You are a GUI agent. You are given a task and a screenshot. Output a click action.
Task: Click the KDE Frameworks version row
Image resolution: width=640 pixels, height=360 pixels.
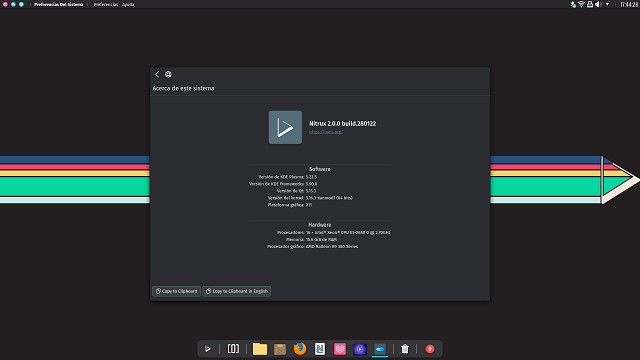click(x=283, y=184)
